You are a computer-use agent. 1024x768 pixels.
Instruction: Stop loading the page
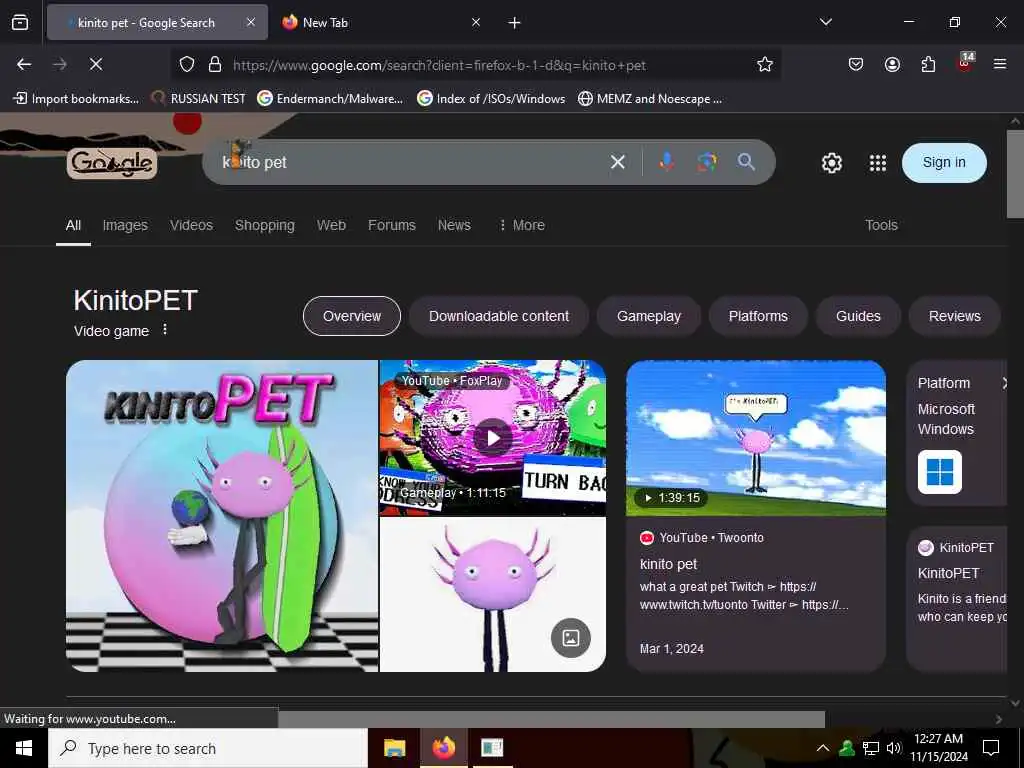(x=96, y=64)
